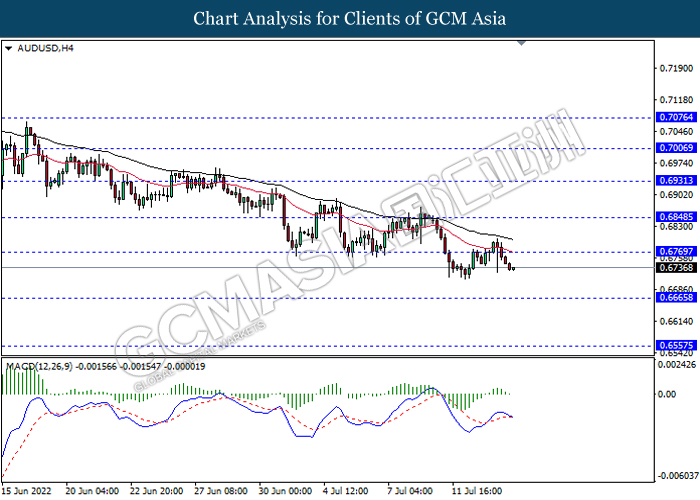Click the 0.71180 axis value
700x500 pixels.
coord(676,100)
